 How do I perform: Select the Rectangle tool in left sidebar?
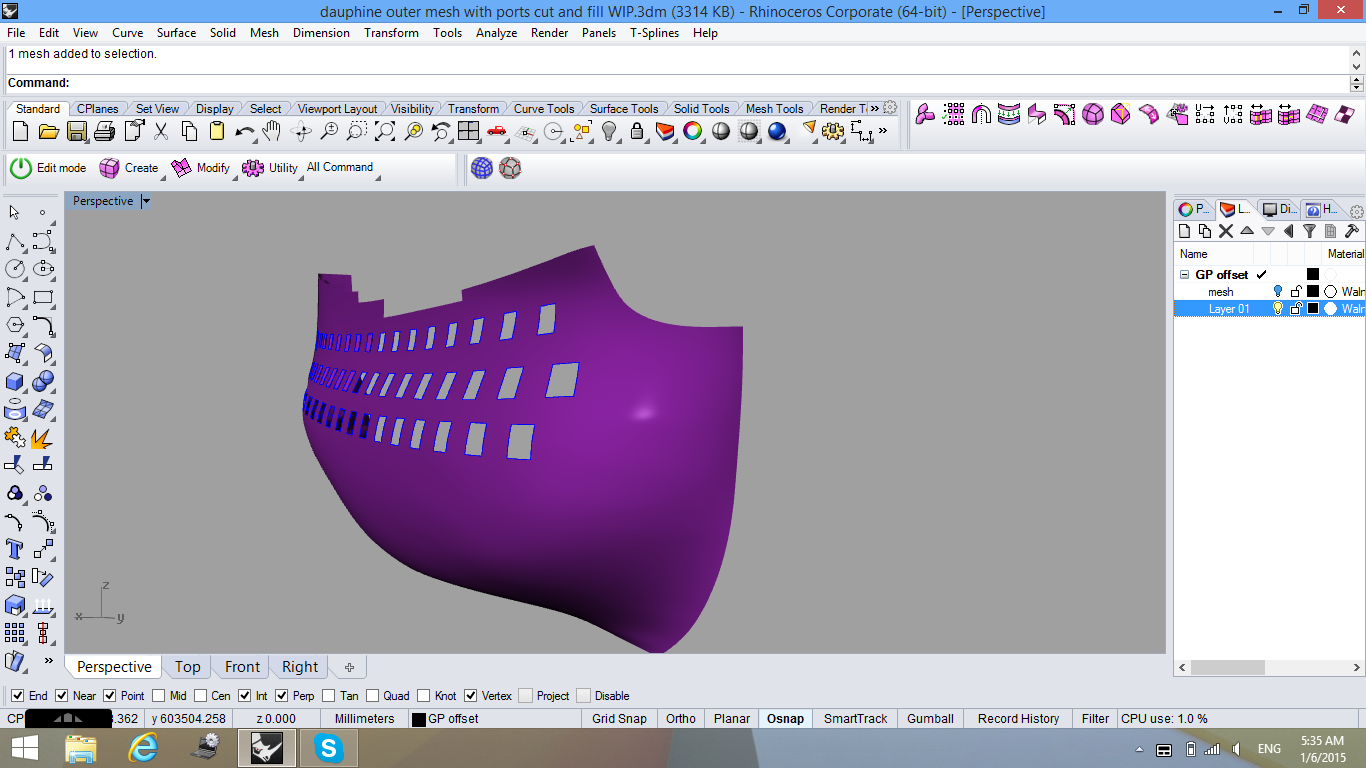43,297
